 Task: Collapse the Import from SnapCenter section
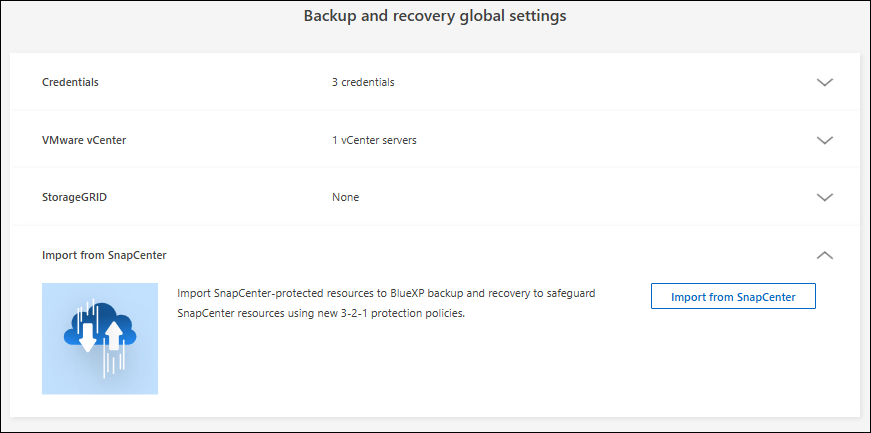[824, 255]
